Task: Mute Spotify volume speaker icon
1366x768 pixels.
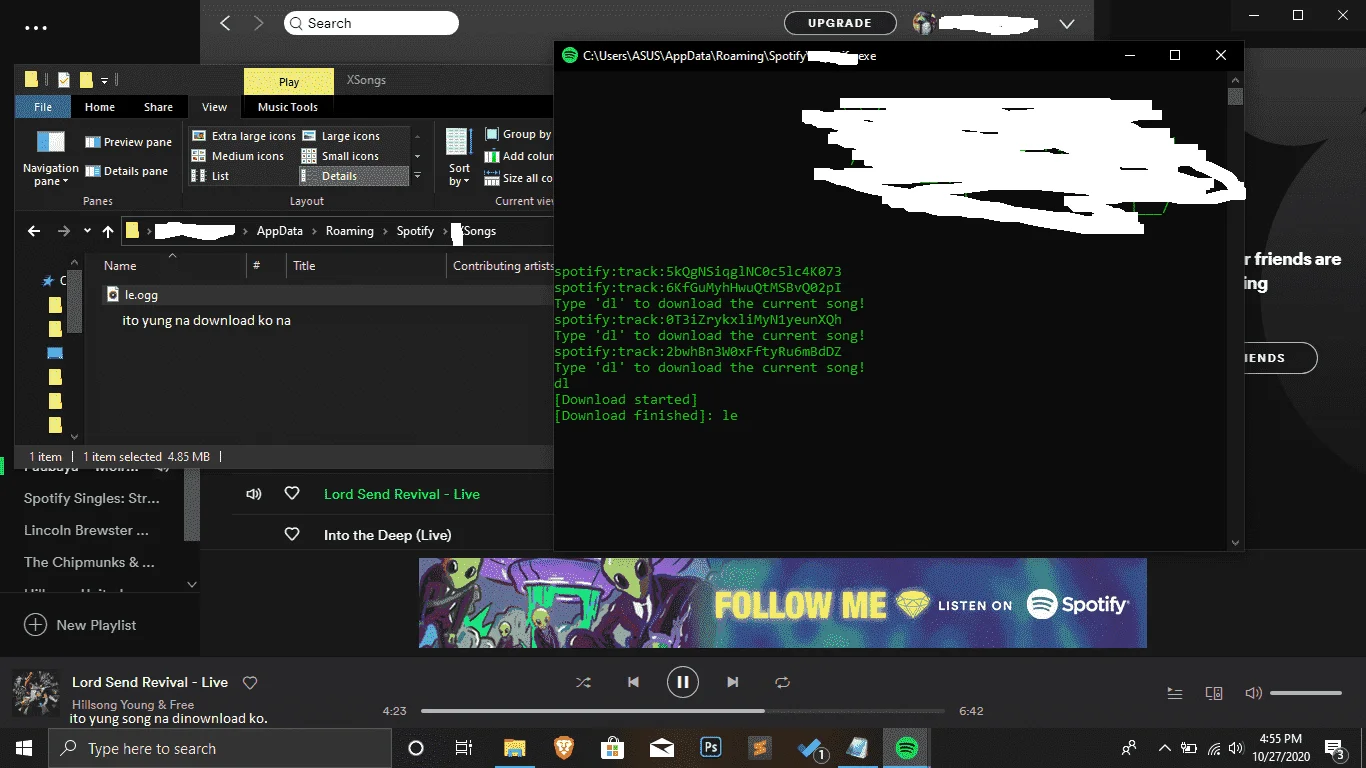Action: pos(1253,693)
